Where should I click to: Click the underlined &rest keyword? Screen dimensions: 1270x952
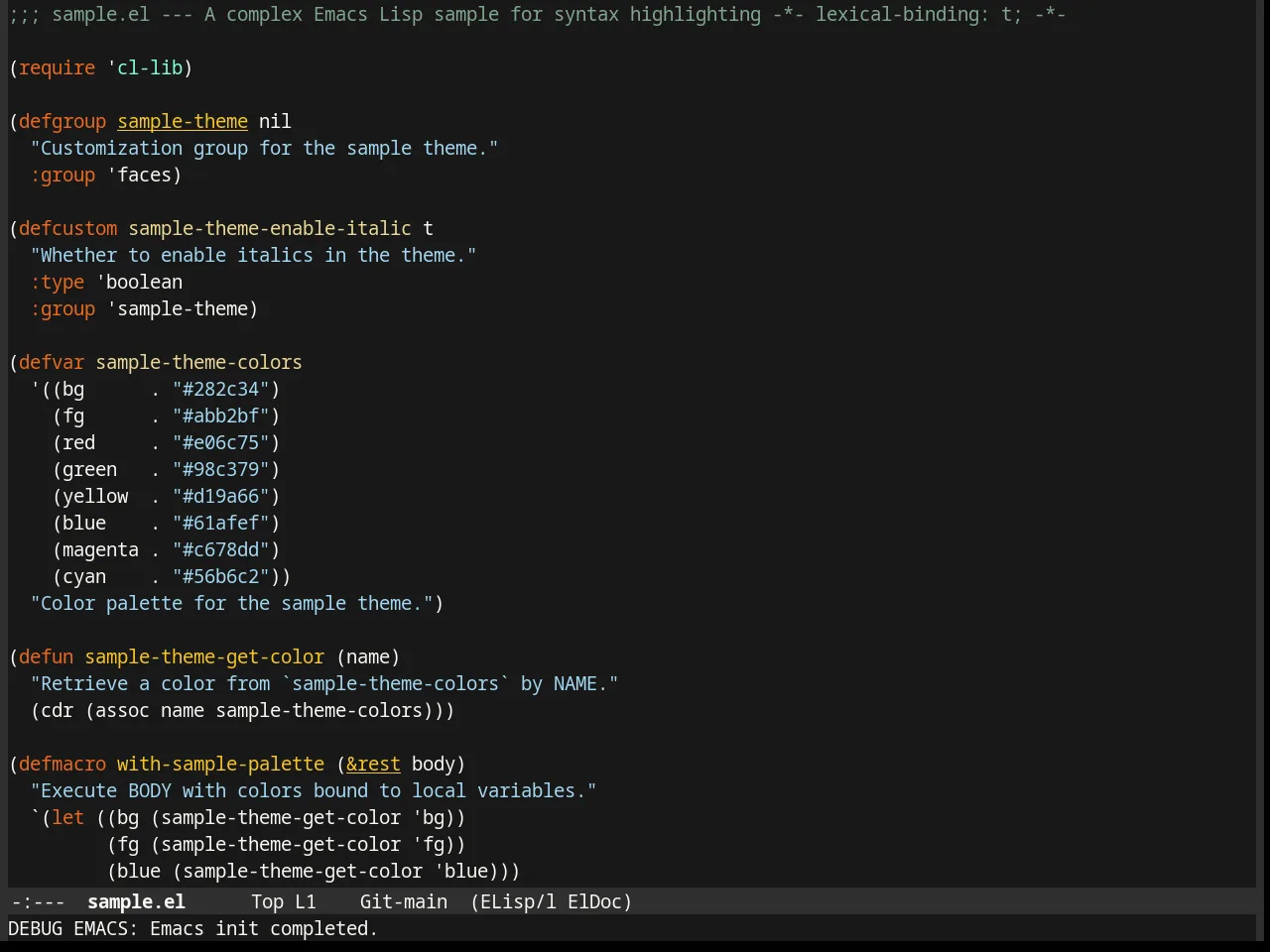tap(373, 764)
